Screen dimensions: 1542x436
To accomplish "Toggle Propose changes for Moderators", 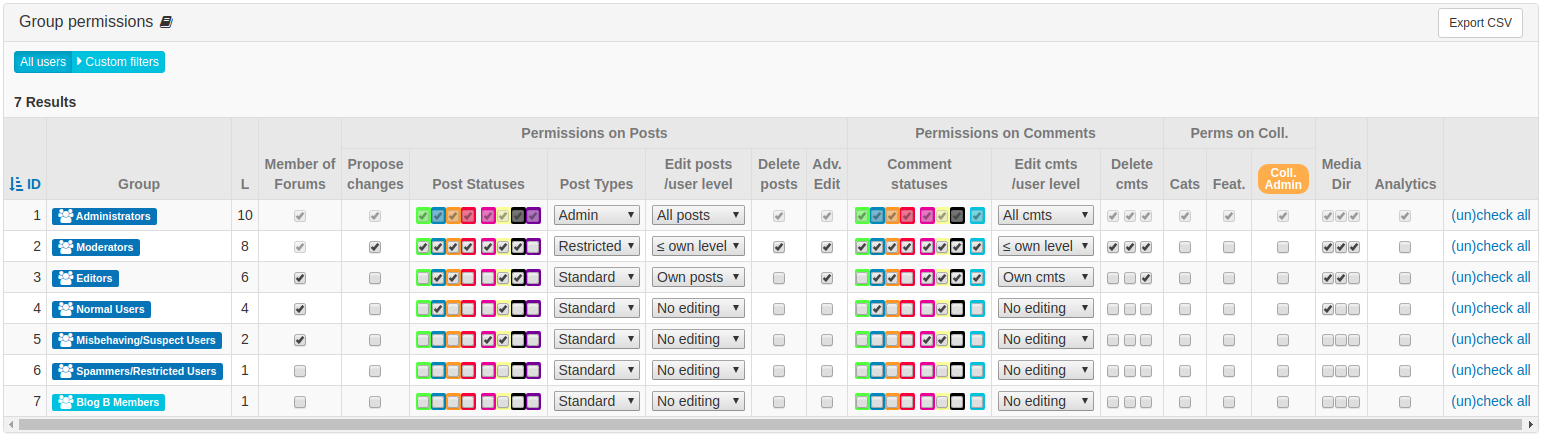I will pyautogui.click(x=375, y=247).
